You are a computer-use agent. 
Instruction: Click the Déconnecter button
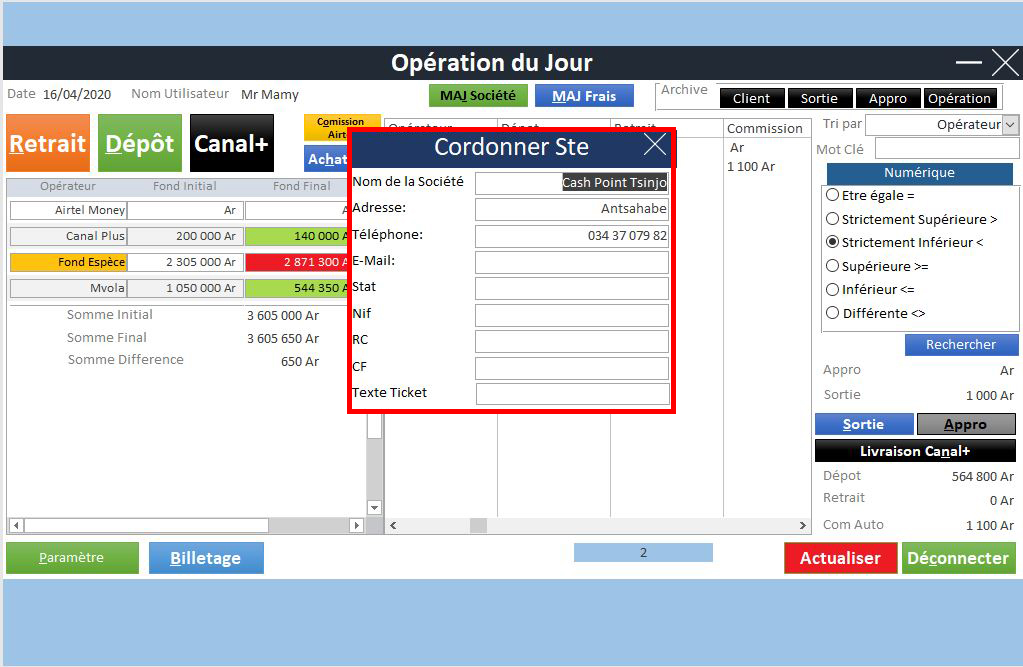tap(958, 558)
